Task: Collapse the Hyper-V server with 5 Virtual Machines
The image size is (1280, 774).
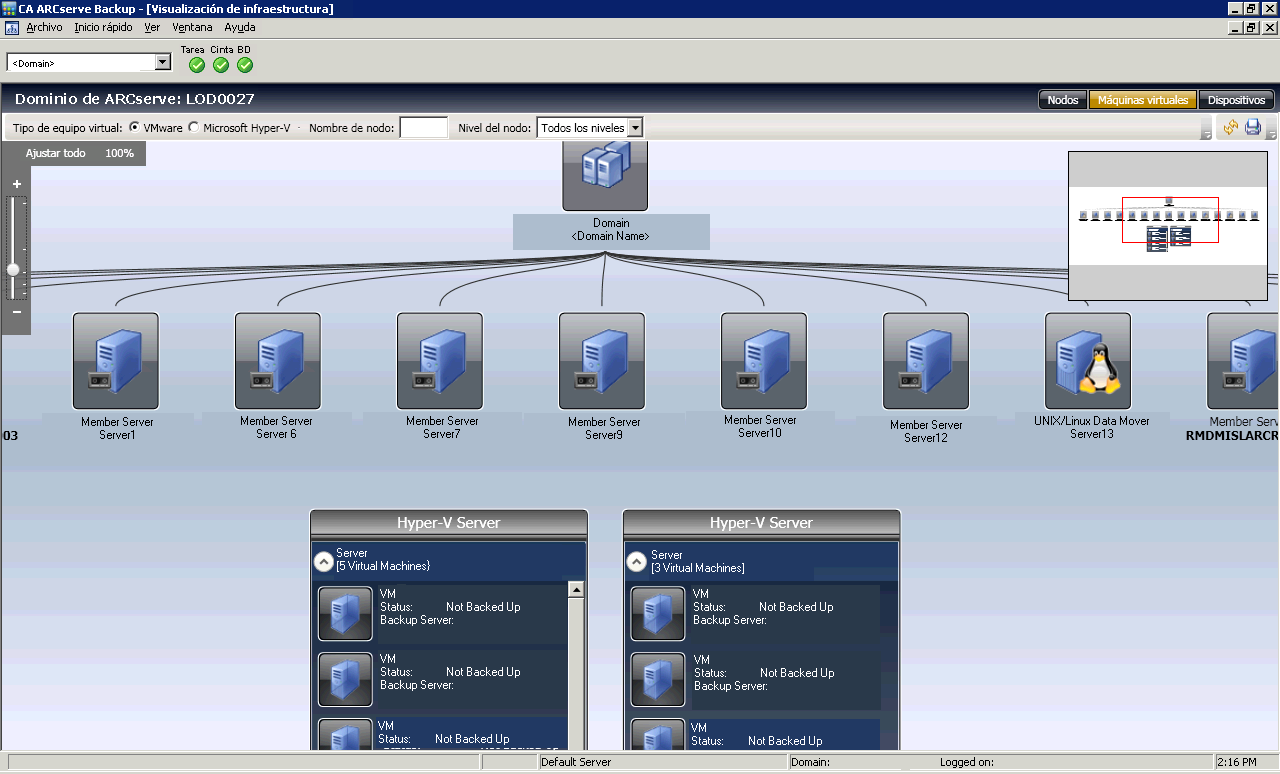Action: [323, 561]
